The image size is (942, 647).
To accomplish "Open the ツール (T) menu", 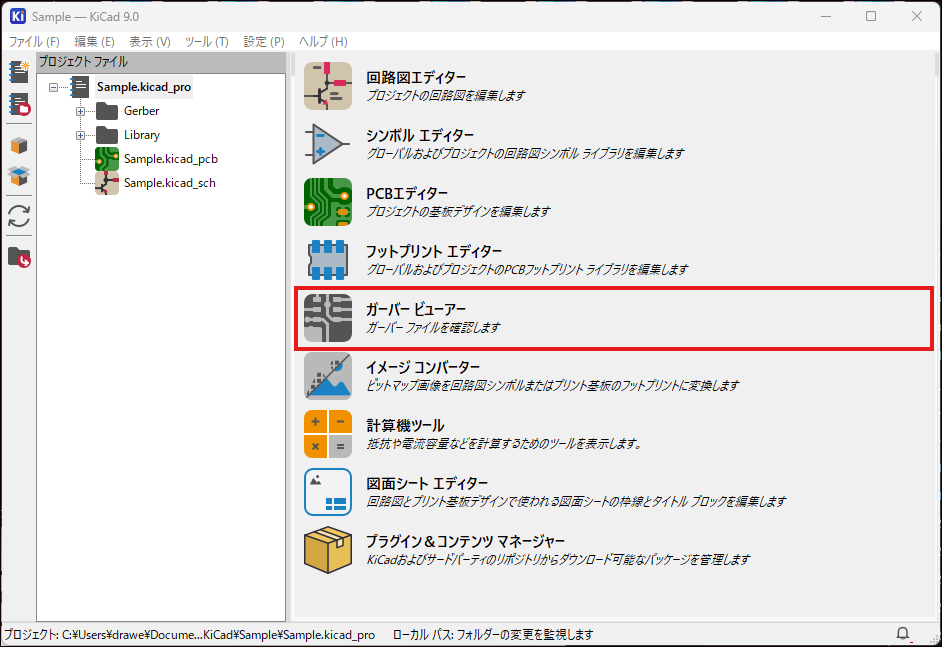I will point(207,42).
